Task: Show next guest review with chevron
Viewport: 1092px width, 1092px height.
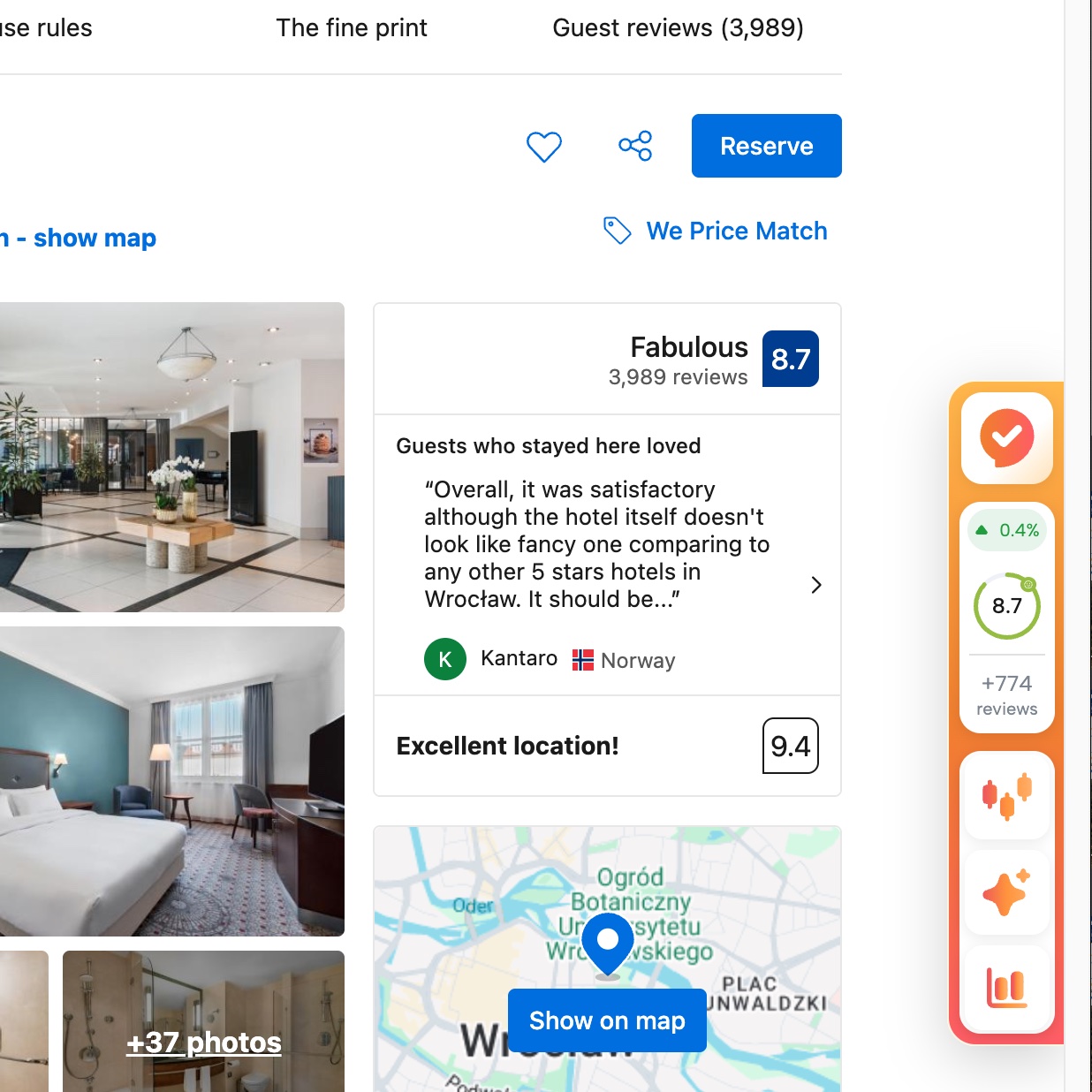Action: tap(816, 585)
